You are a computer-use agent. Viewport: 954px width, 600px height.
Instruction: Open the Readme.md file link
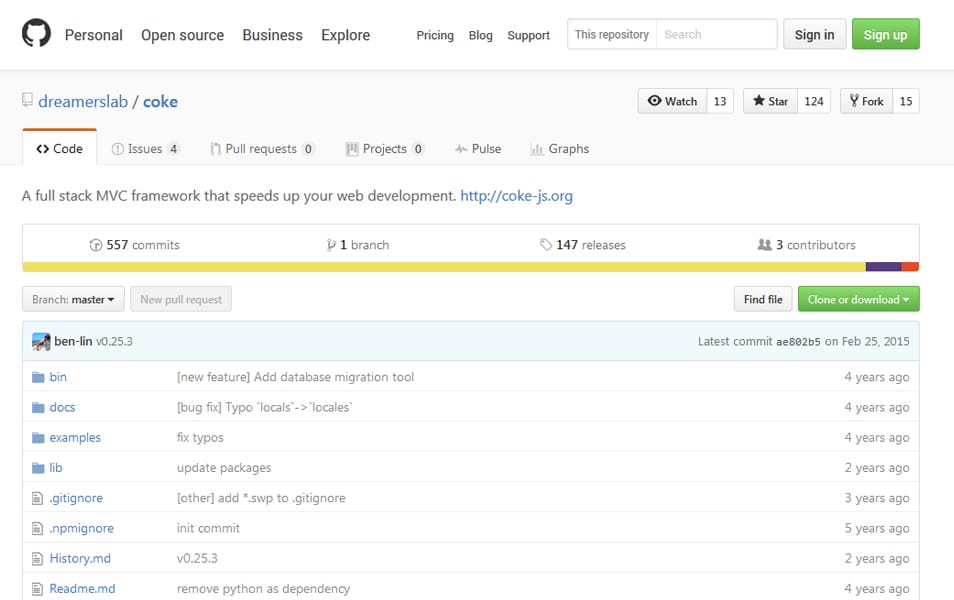(x=83, y=589)
